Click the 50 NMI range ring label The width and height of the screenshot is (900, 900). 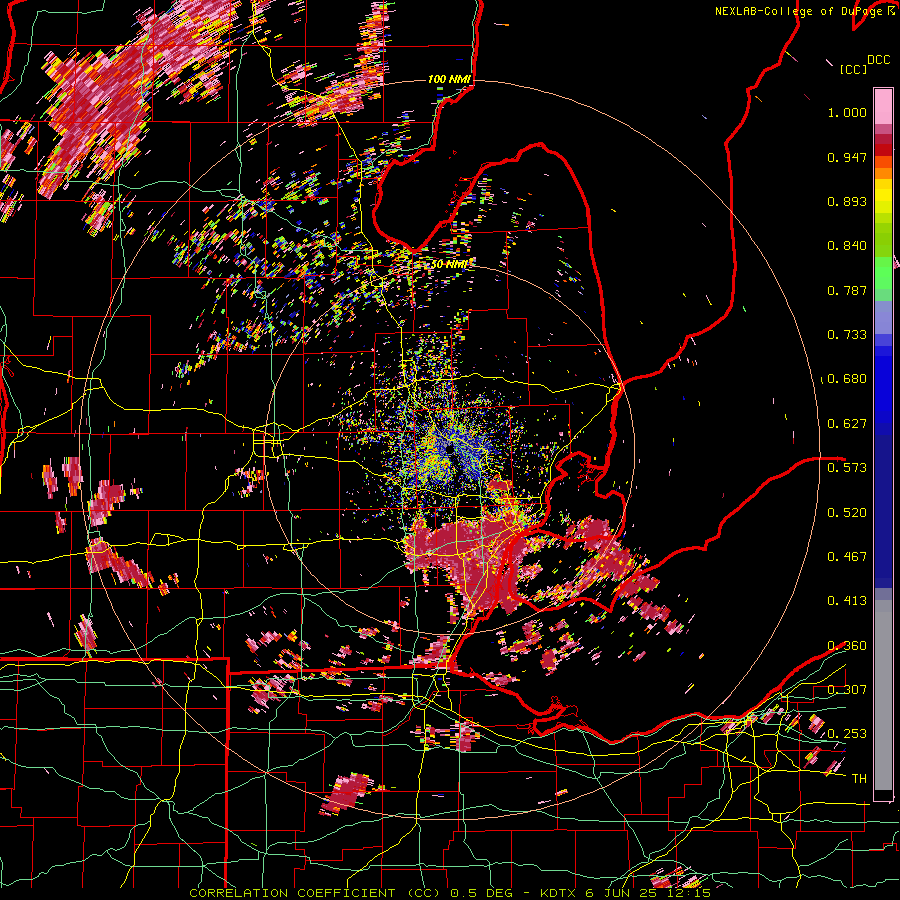(x=449, y=264)
